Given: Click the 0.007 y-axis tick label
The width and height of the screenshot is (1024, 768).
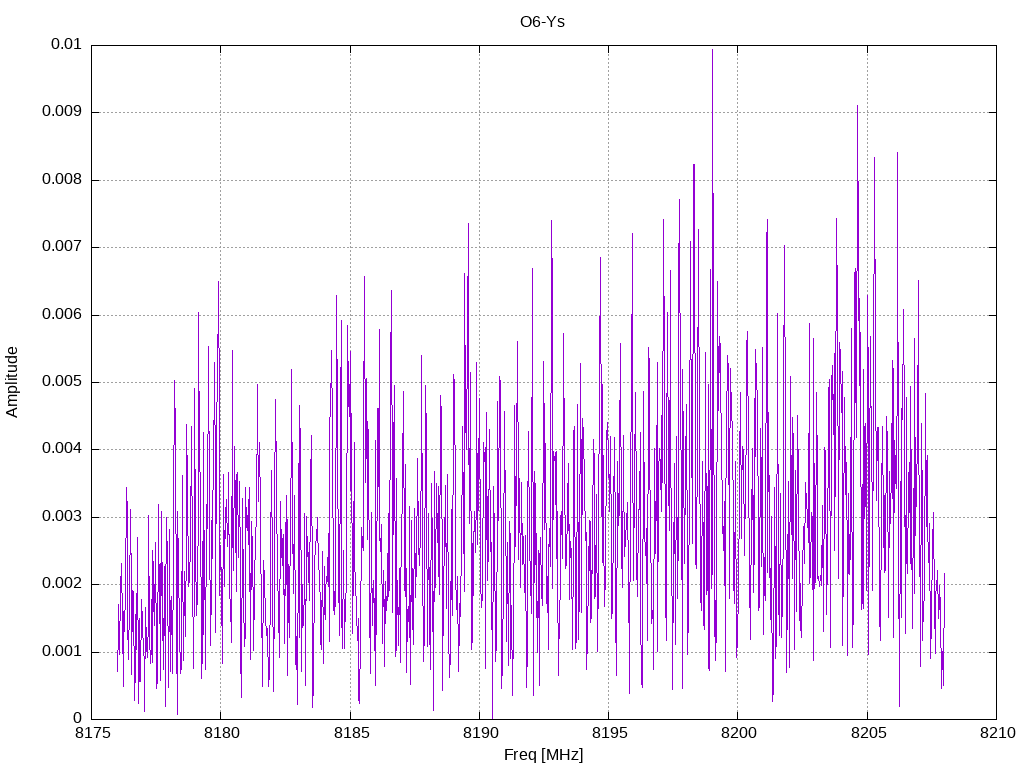Looking at the screenshot, I should coord(62,247).
